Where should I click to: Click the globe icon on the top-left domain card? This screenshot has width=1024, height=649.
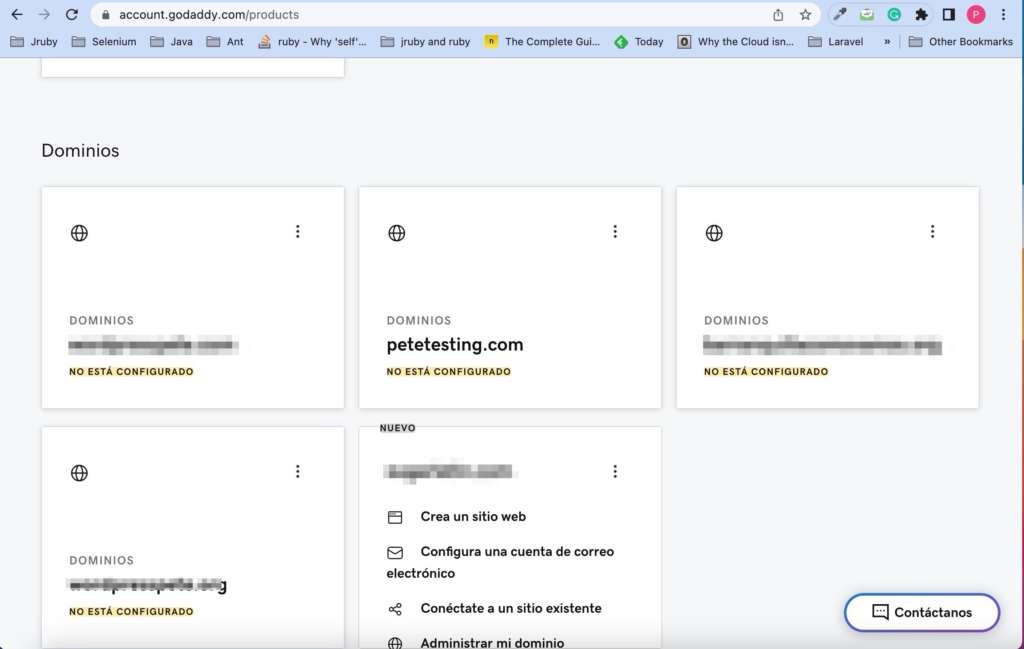[80, 233]
